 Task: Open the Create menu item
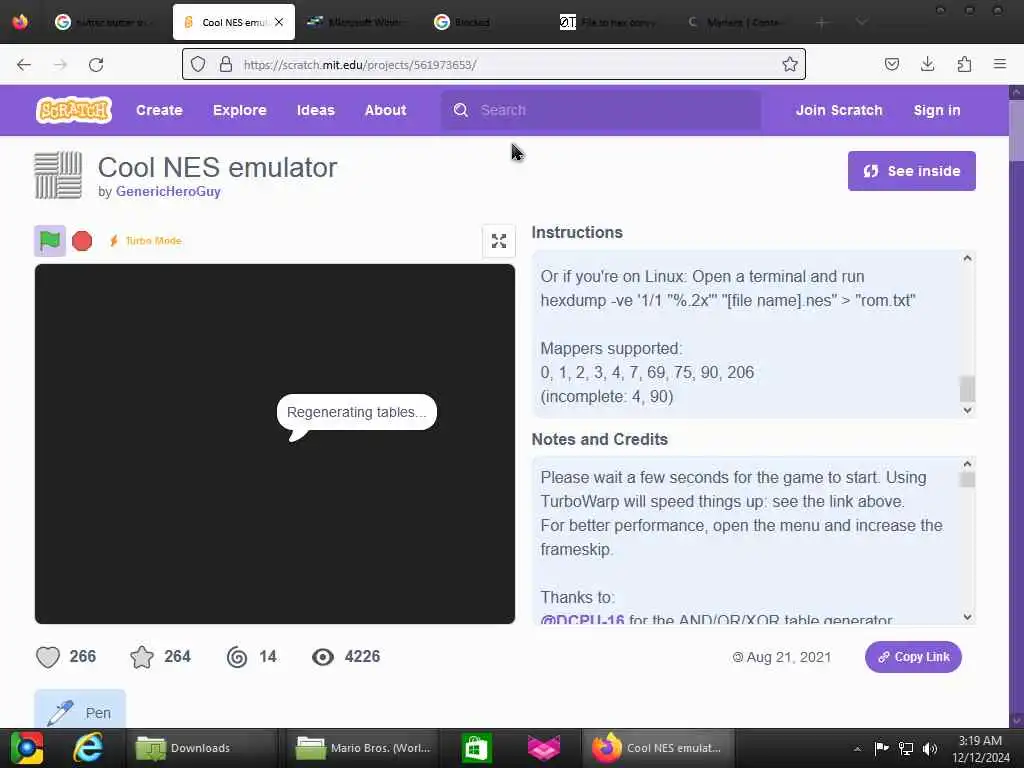(159, 110)
